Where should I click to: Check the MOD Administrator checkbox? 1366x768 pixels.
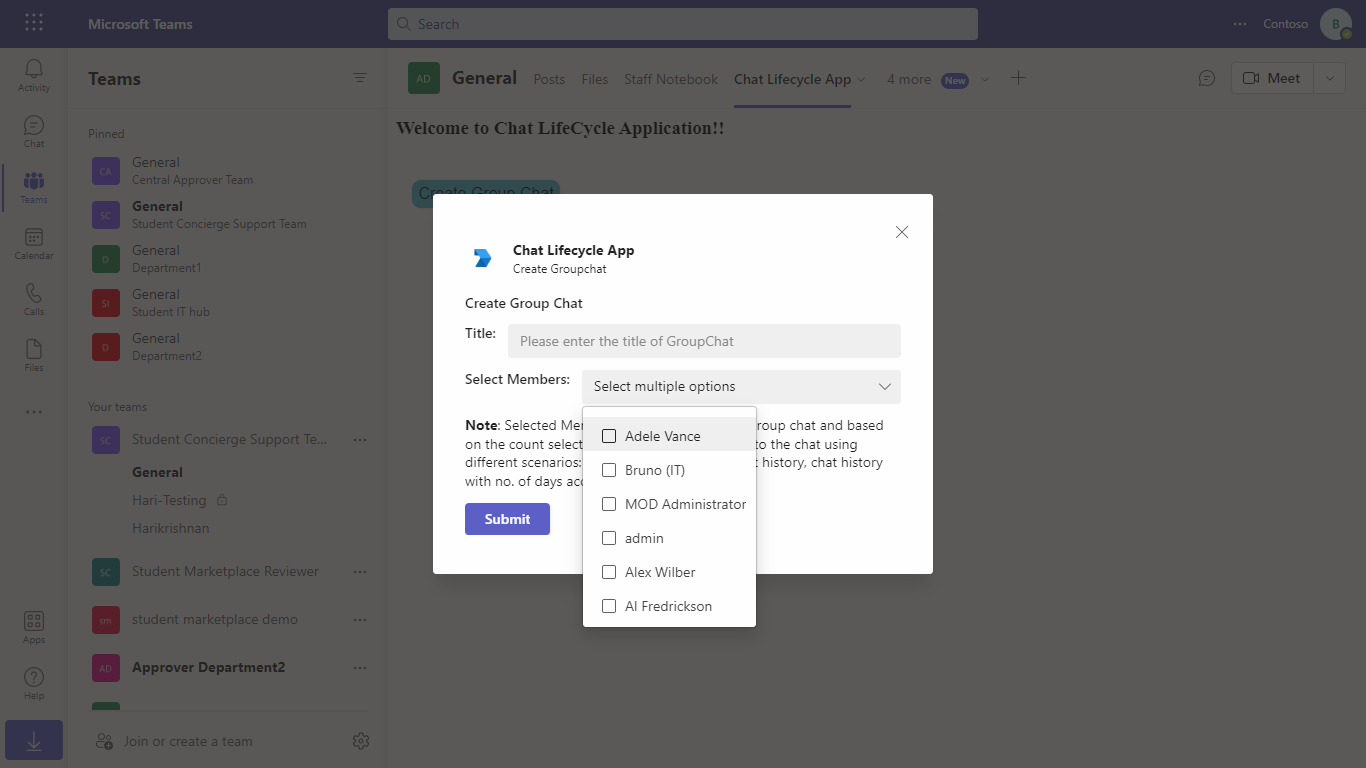tap(609, 504)
